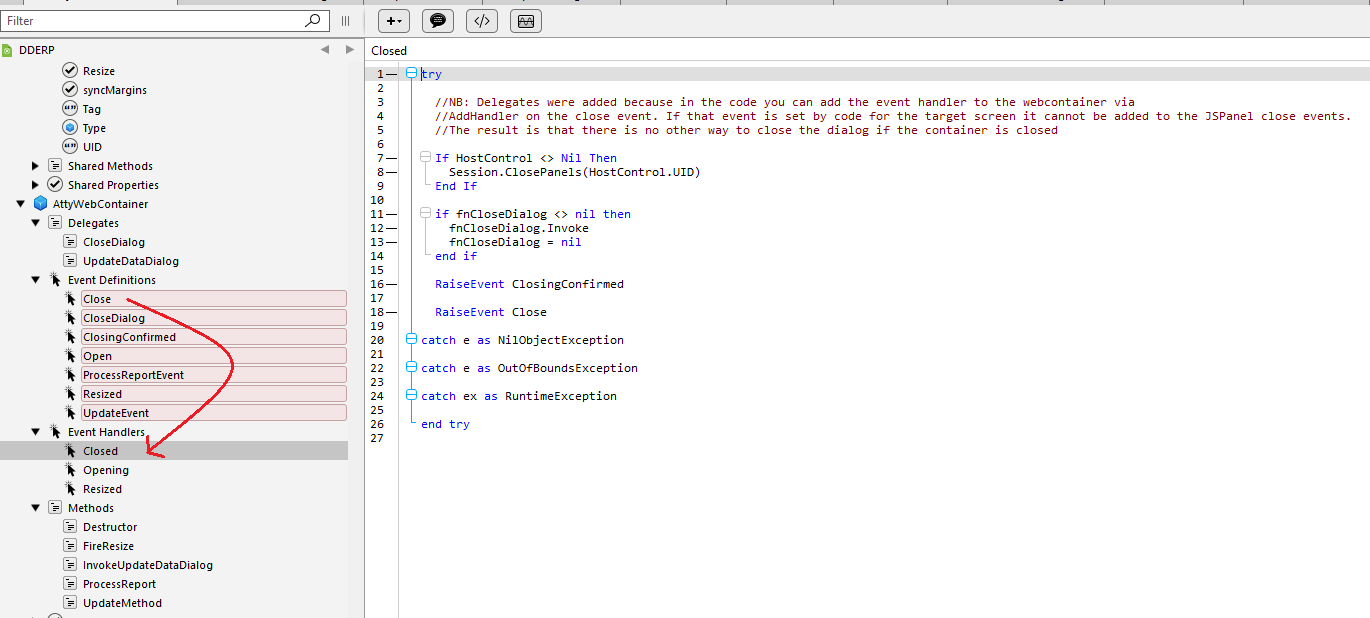Image resolution: width=1370 pixels, height=618 pixels.
Task: Click the Type property icon
Action: pos(70,128)
